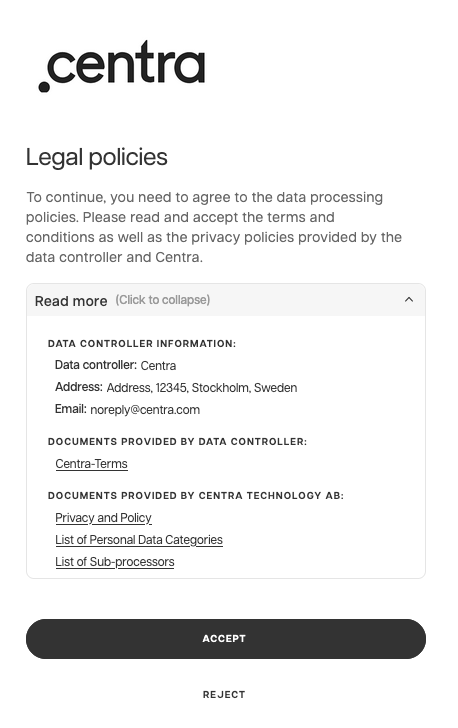Click the Centra logo
The height and width of the screenshot is (728, 458).
(x=122, y=65)
